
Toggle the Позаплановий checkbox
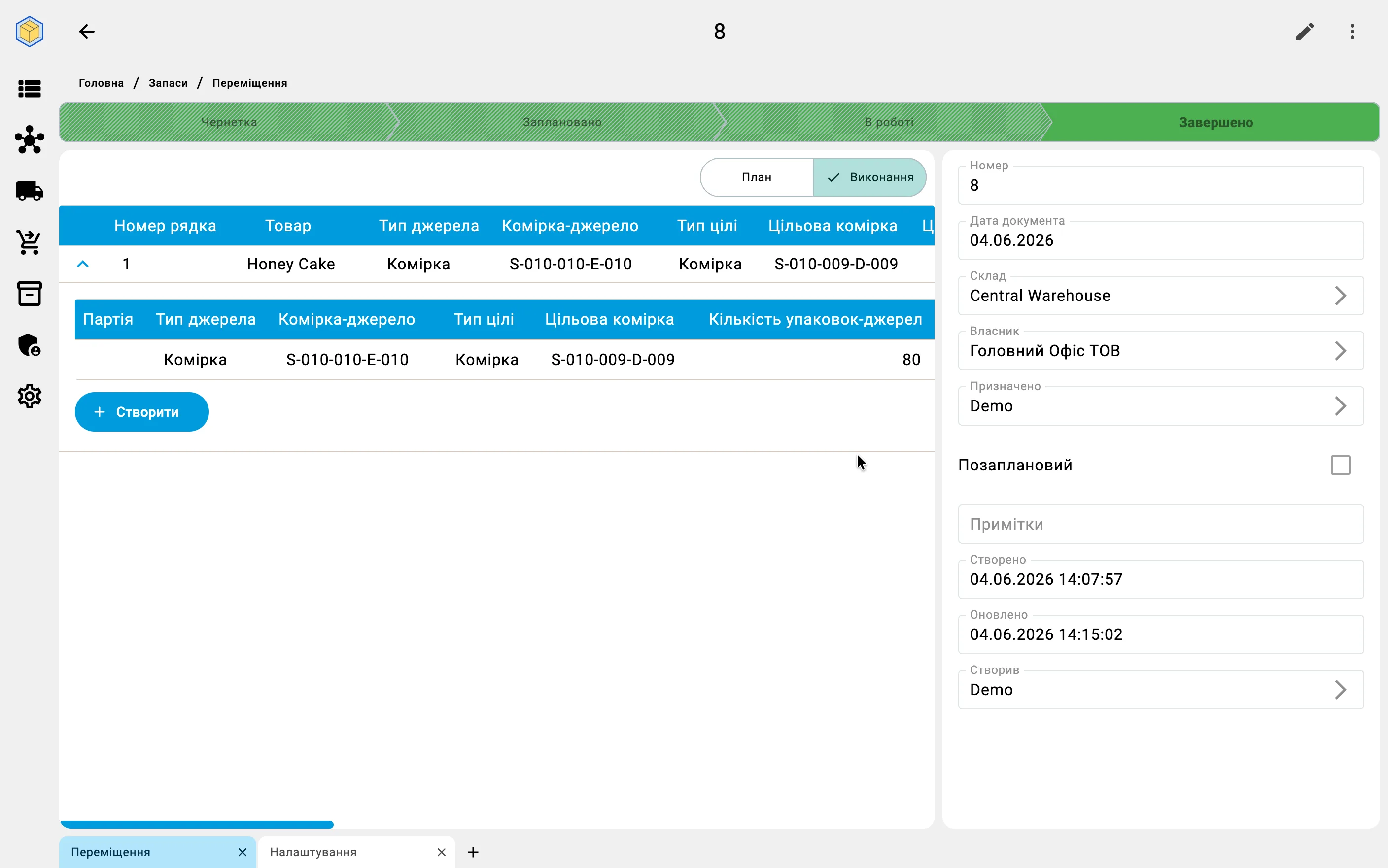1340,465
